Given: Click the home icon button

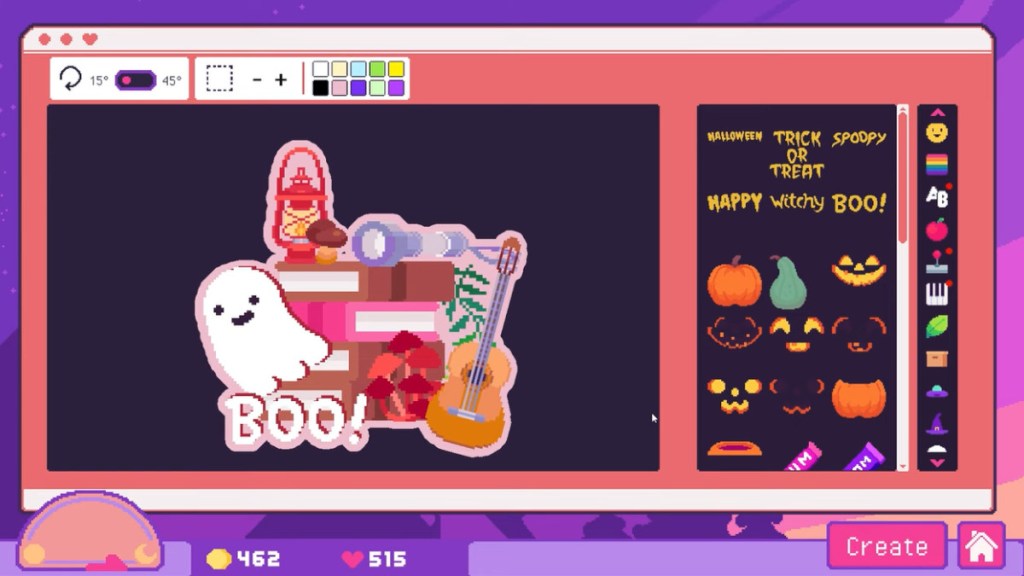Looking at the screenshot, I should [981, 546].
